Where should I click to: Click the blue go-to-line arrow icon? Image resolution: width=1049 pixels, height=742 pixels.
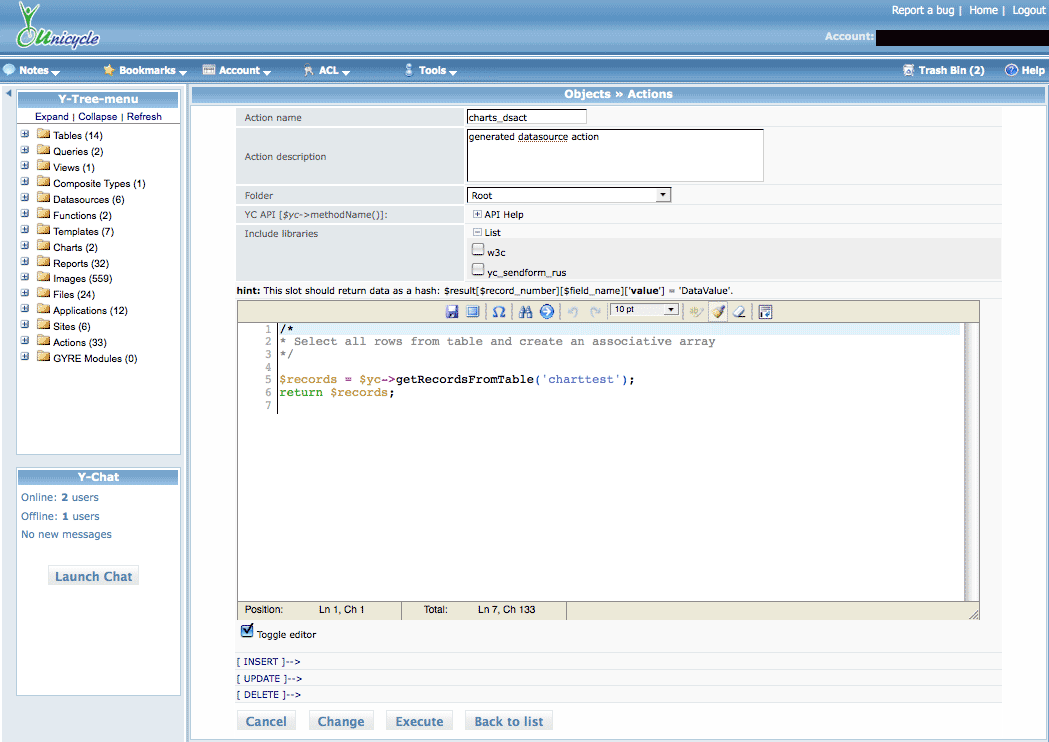pyautogui.click(x=547, y=312)
